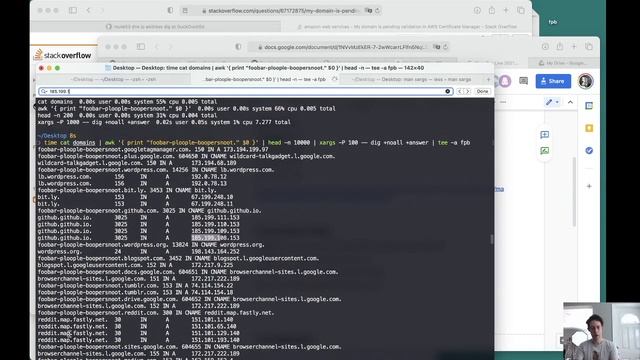
Task: Open a new tab in the Google Docs Safari window
Action: 574,47
